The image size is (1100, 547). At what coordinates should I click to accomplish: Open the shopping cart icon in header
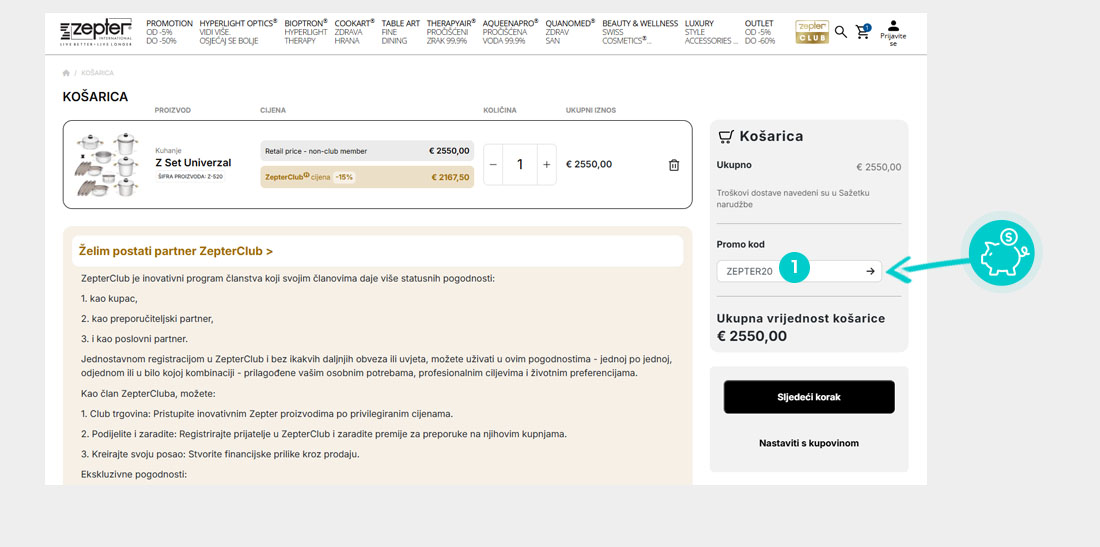[862, 32]
